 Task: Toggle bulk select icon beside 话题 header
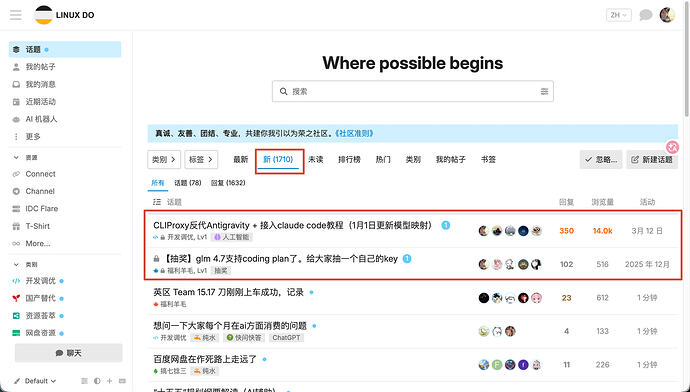pos(157,202)
